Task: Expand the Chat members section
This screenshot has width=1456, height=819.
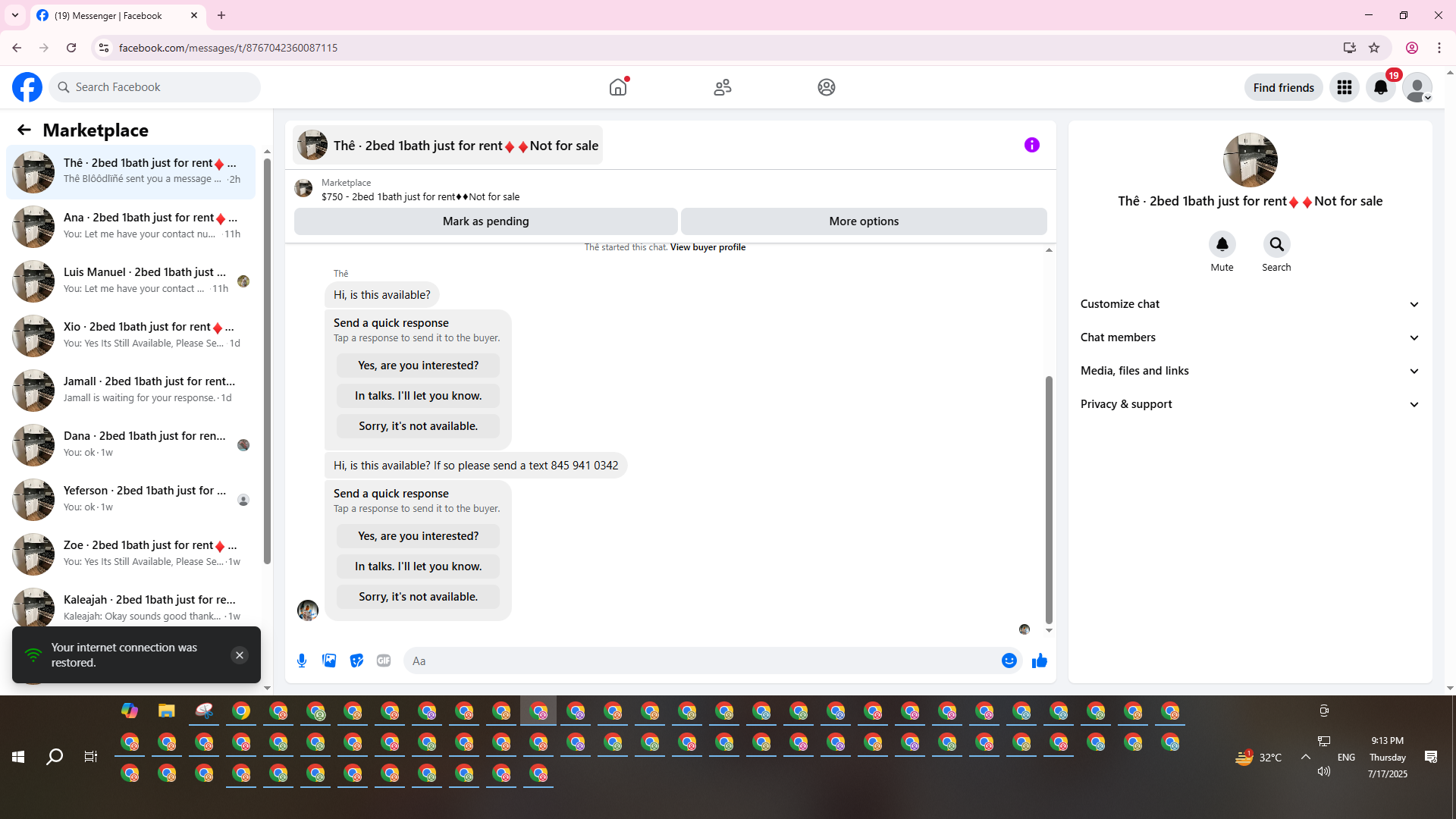Action: (1250, 337)
